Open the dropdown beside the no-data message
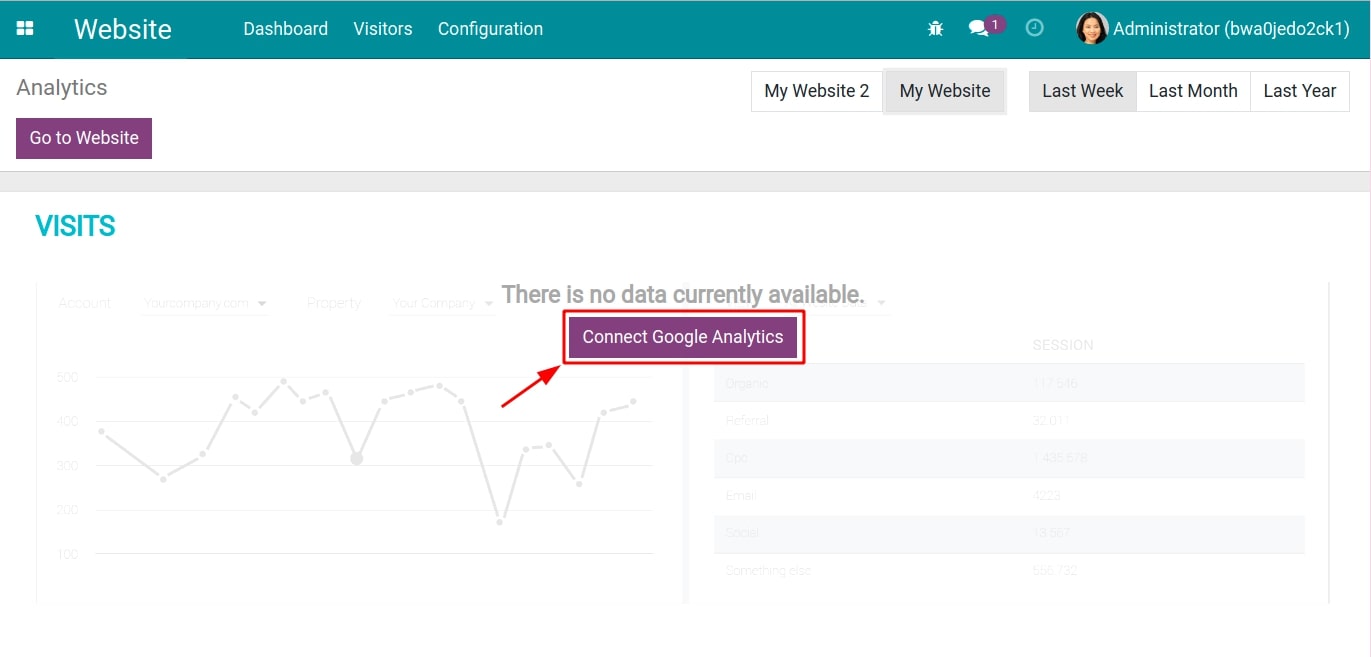Image resolution: width=1371 pixels, height=657 pixels. tap(880, 300)
